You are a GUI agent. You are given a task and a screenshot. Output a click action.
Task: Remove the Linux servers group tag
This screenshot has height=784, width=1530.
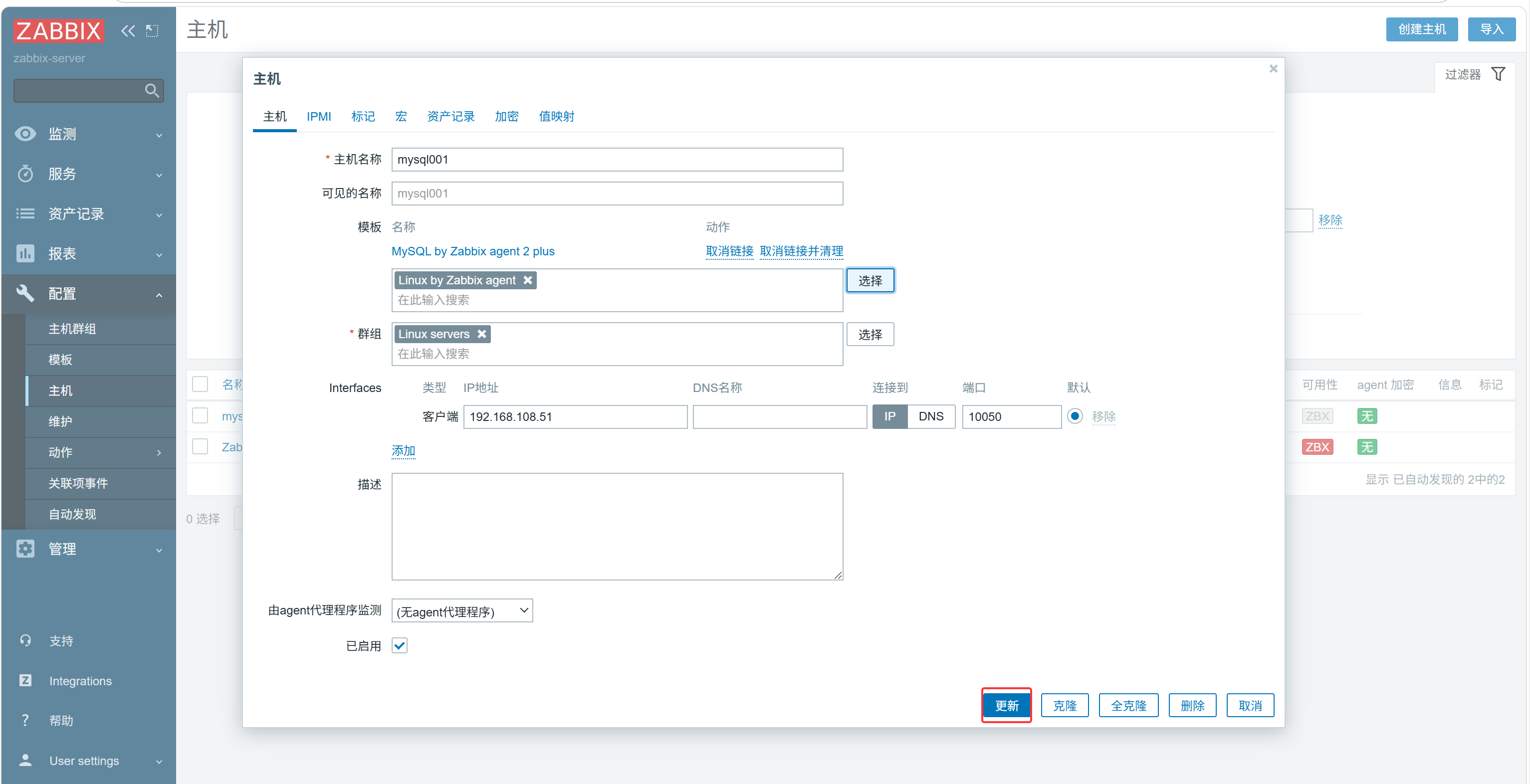[x=482, y=334]
